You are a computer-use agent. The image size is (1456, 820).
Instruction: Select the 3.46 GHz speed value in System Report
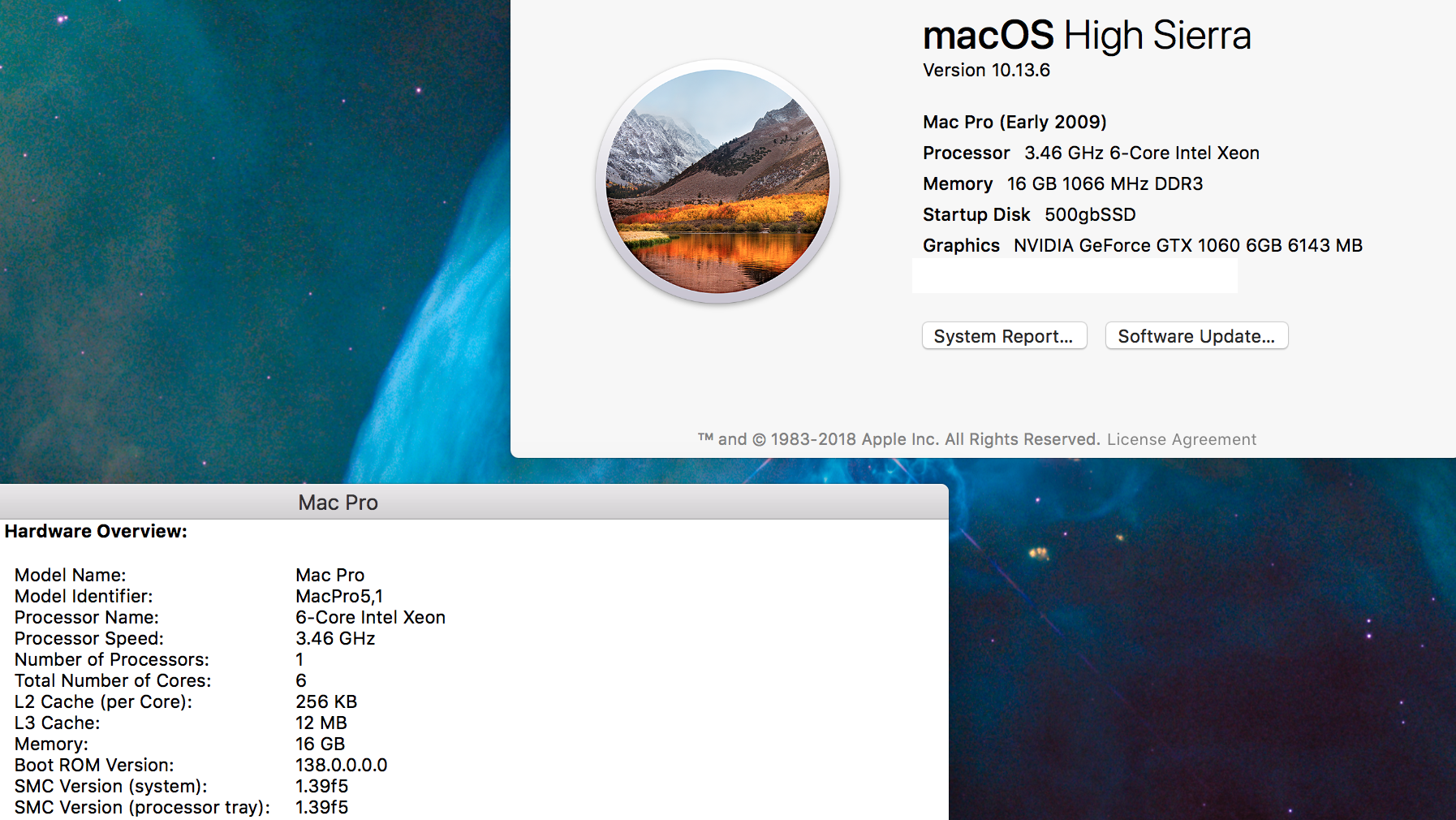[335, 638]
